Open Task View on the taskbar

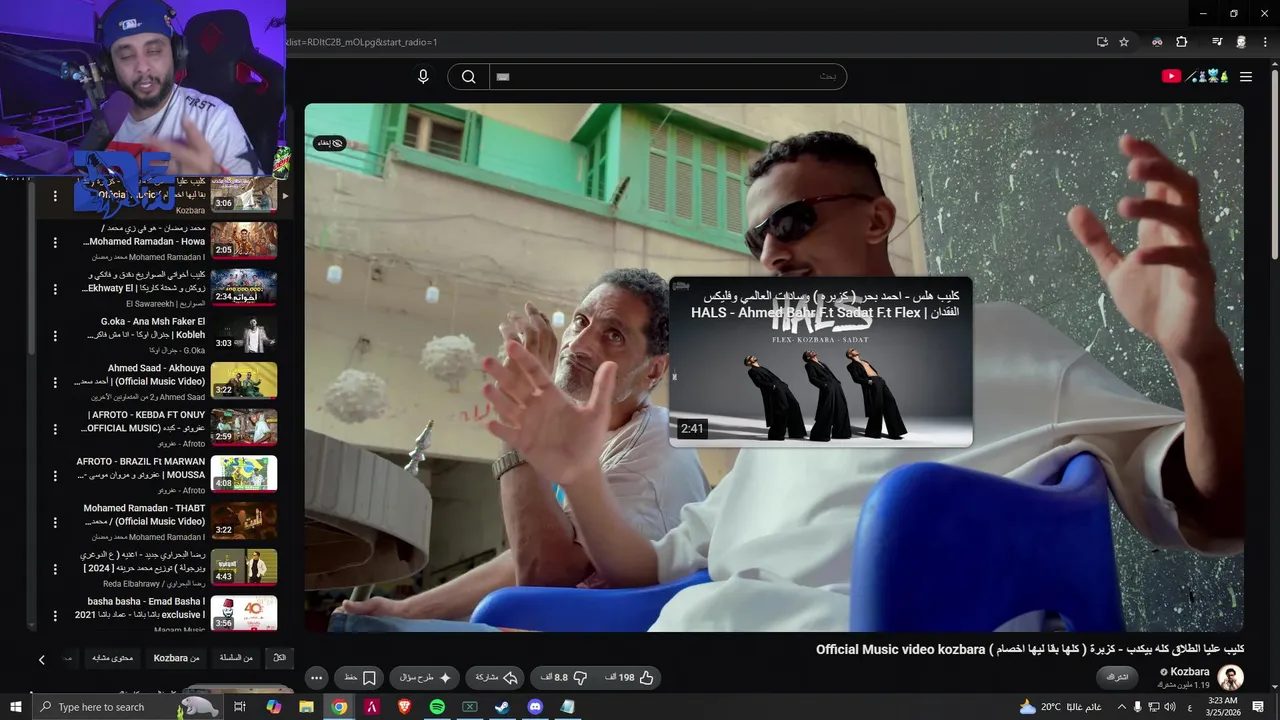[240, 707]
